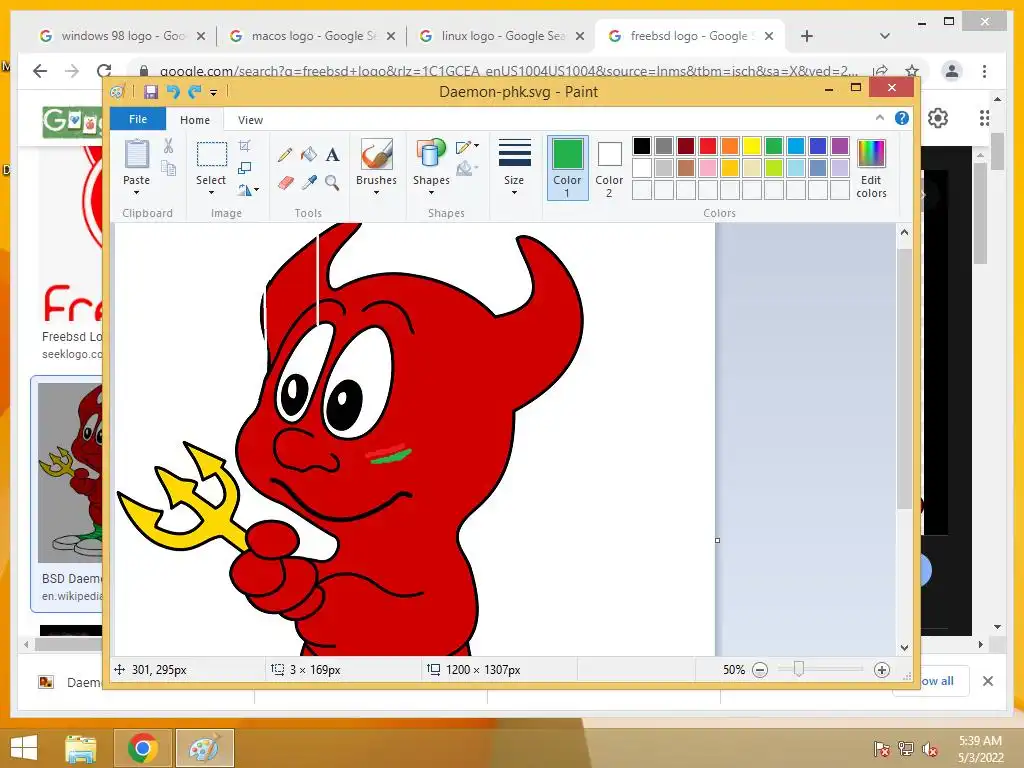Click the Cut scissors icon
1024x768 pixels.
[168, 146]
